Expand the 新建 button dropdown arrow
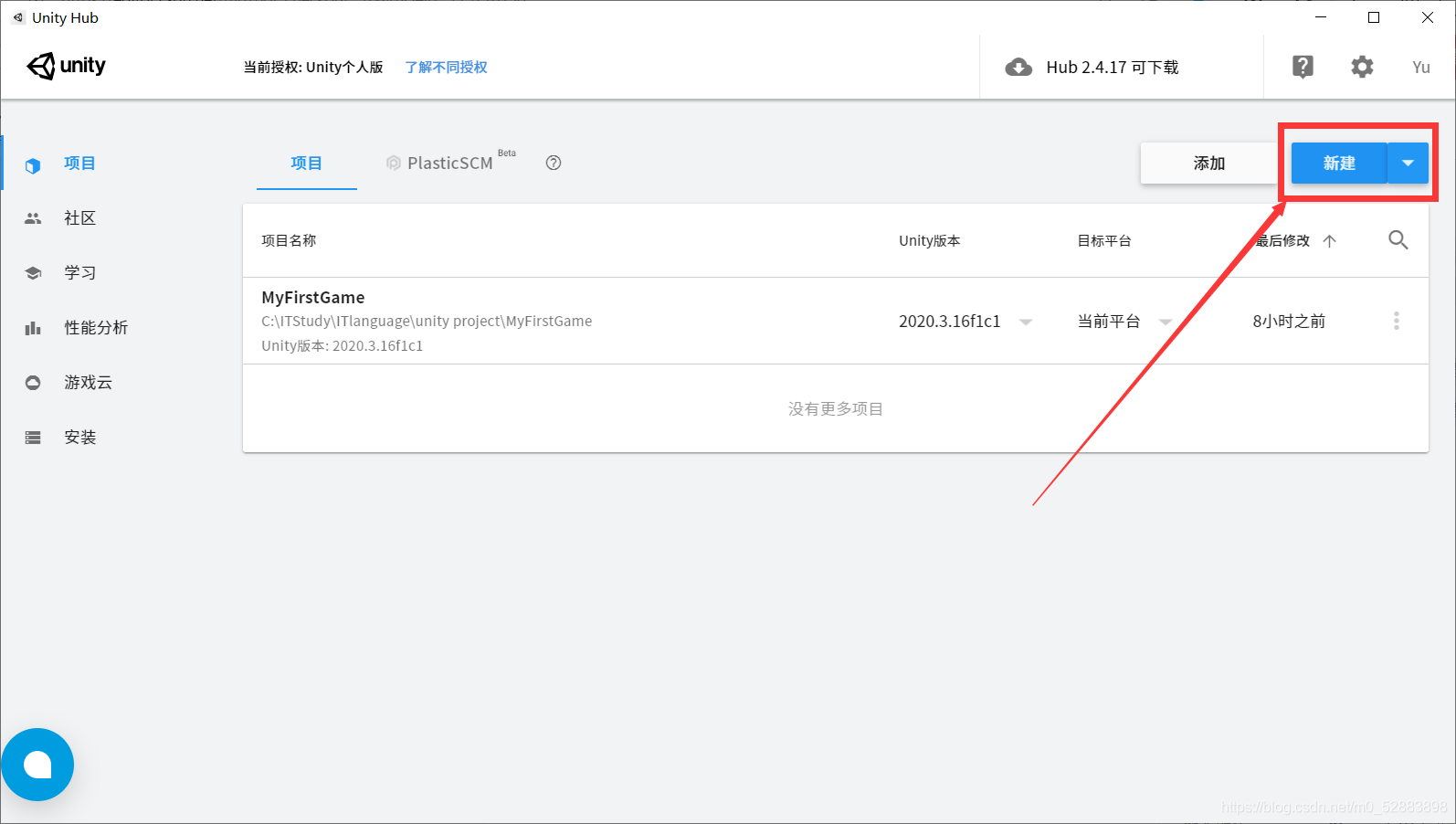 point(1408,164)
